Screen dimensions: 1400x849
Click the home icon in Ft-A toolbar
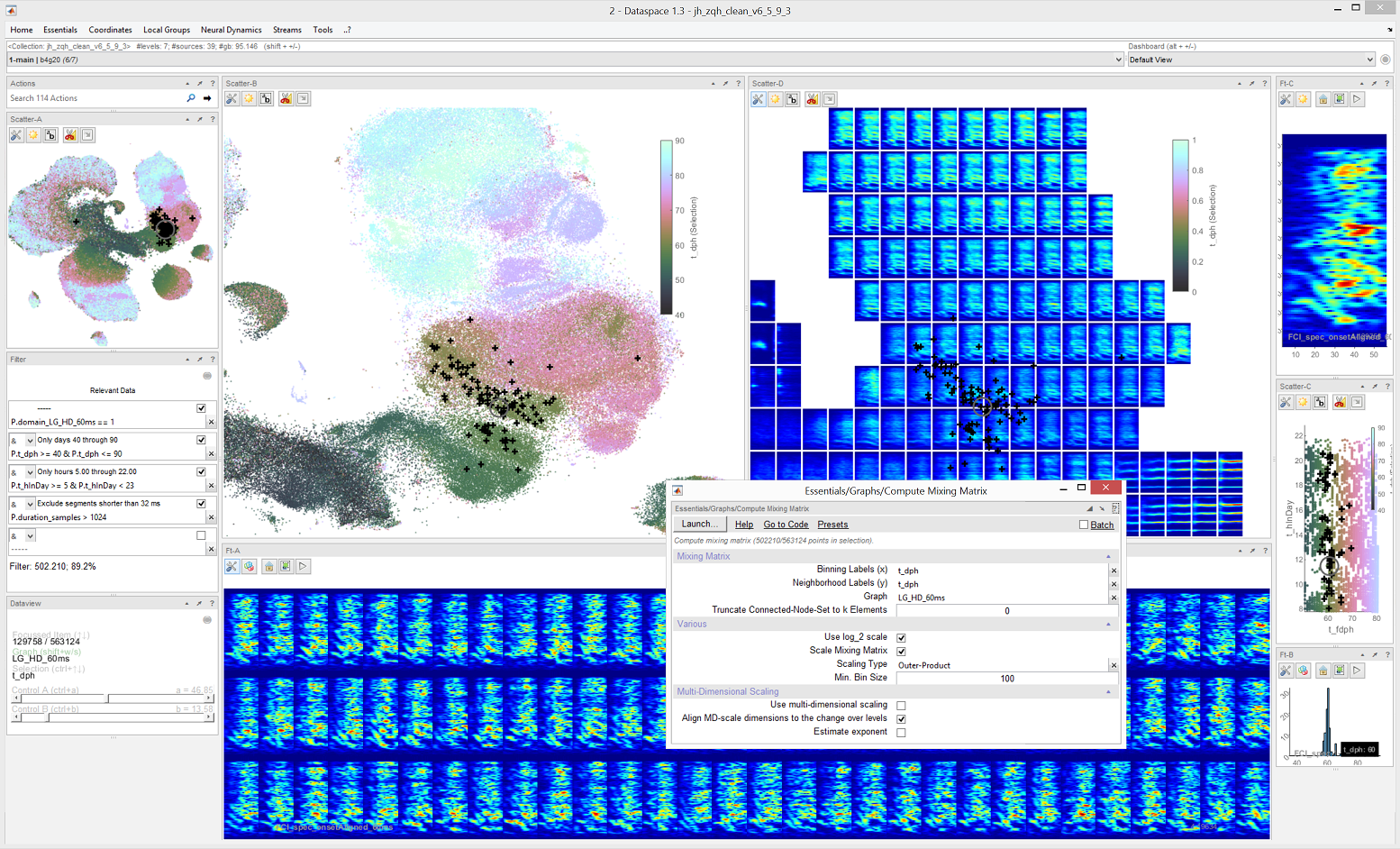268,566
